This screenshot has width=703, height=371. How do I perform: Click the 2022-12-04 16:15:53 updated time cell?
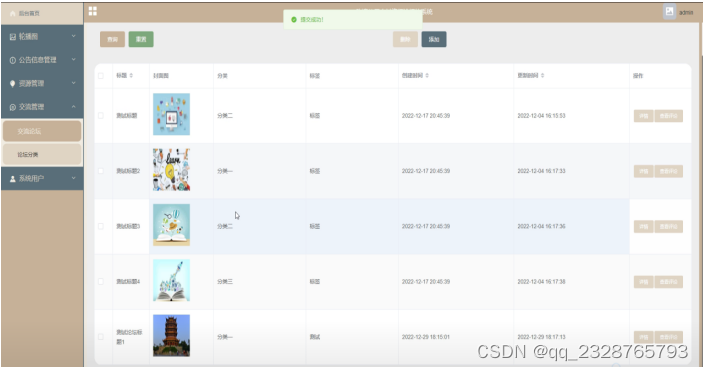coord(541,116)
